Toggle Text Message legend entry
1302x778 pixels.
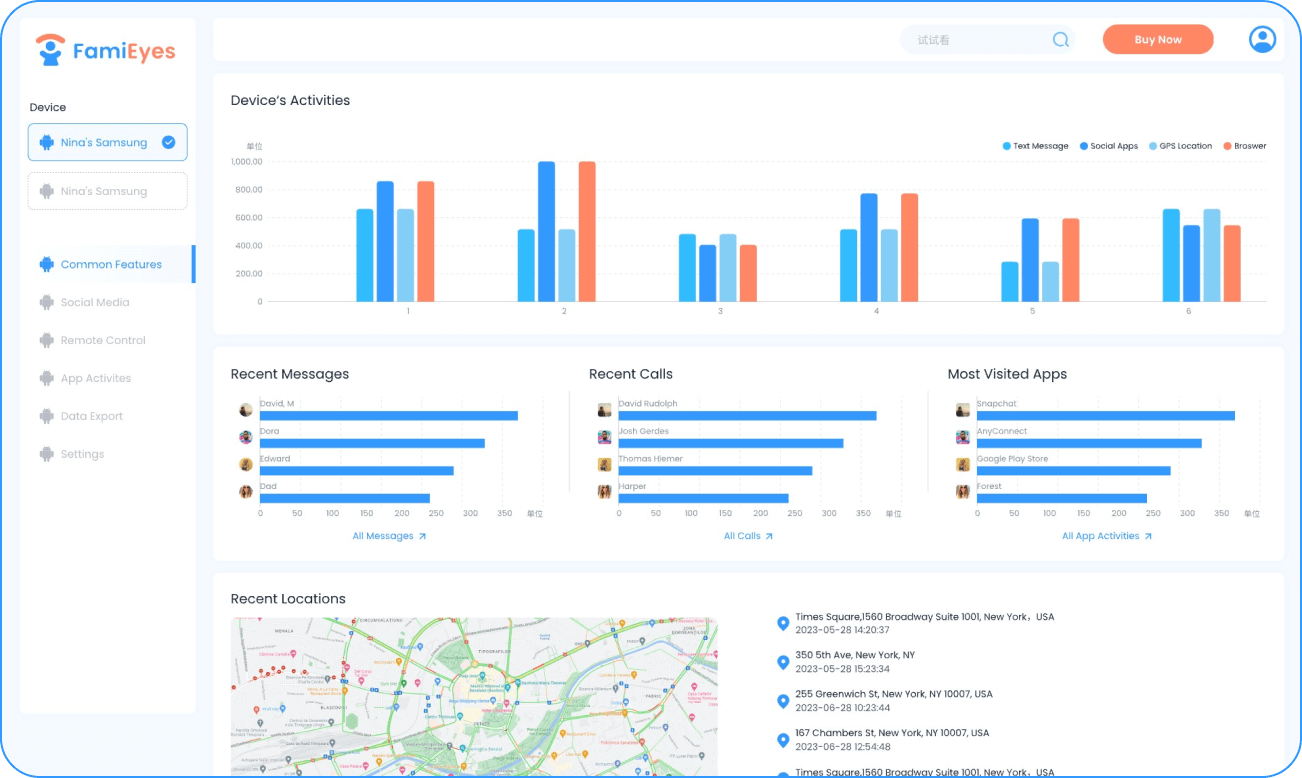point(1035,146)
